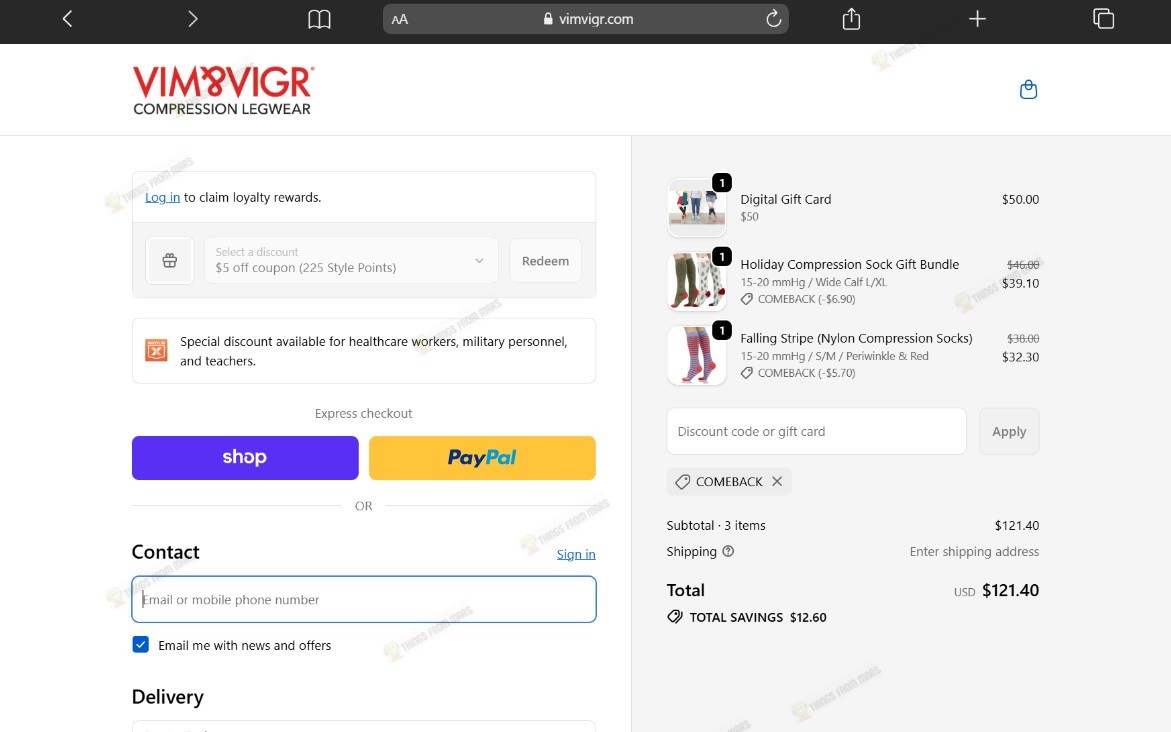The height and width of the screenshot is (732, 1171).
Task: Click the $39.10 discounted bundle price
Action: (1020, 283)
